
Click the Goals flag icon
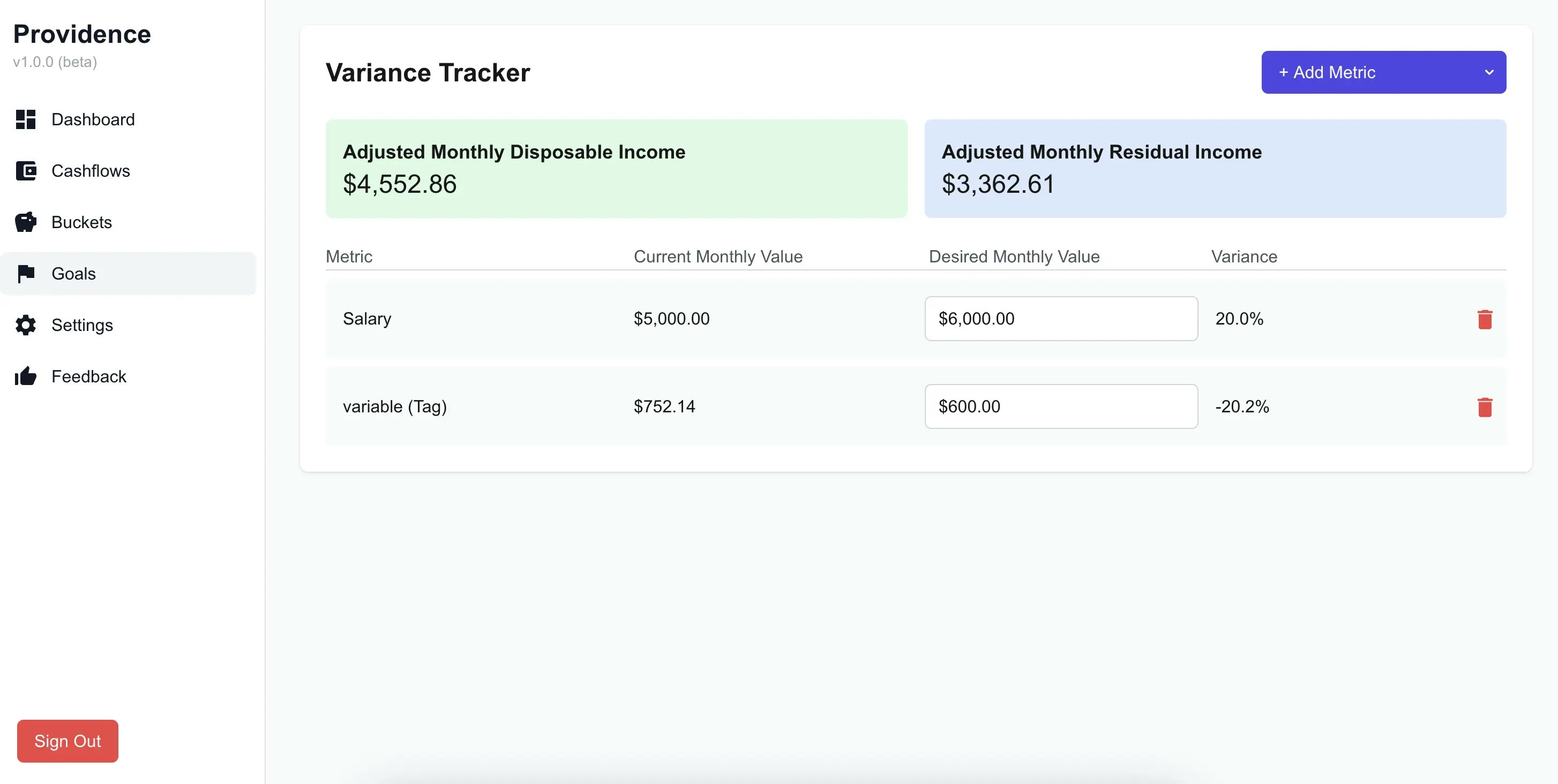point(25,274)
